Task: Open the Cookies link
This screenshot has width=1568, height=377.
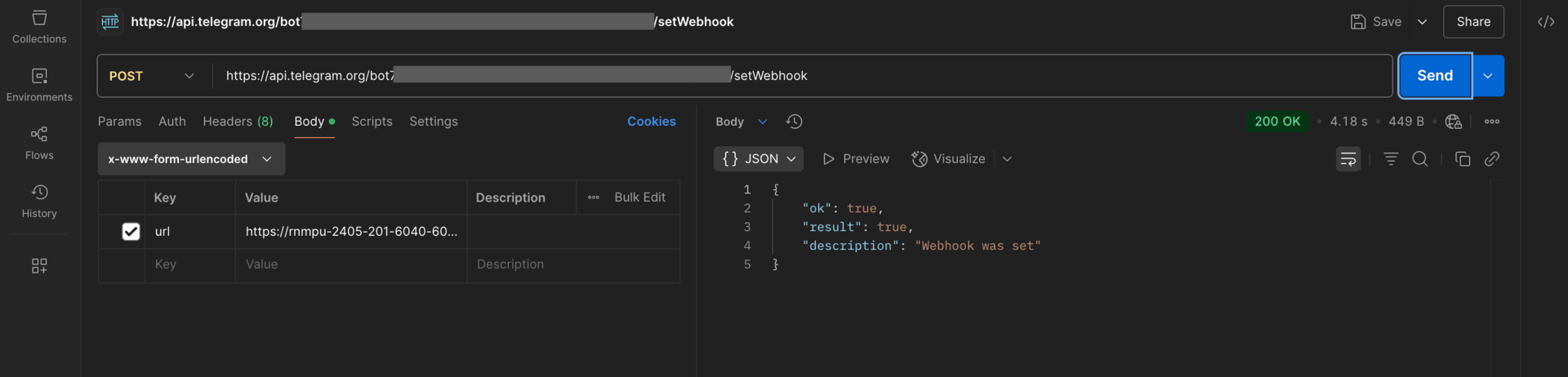Action: coord(651,122)
